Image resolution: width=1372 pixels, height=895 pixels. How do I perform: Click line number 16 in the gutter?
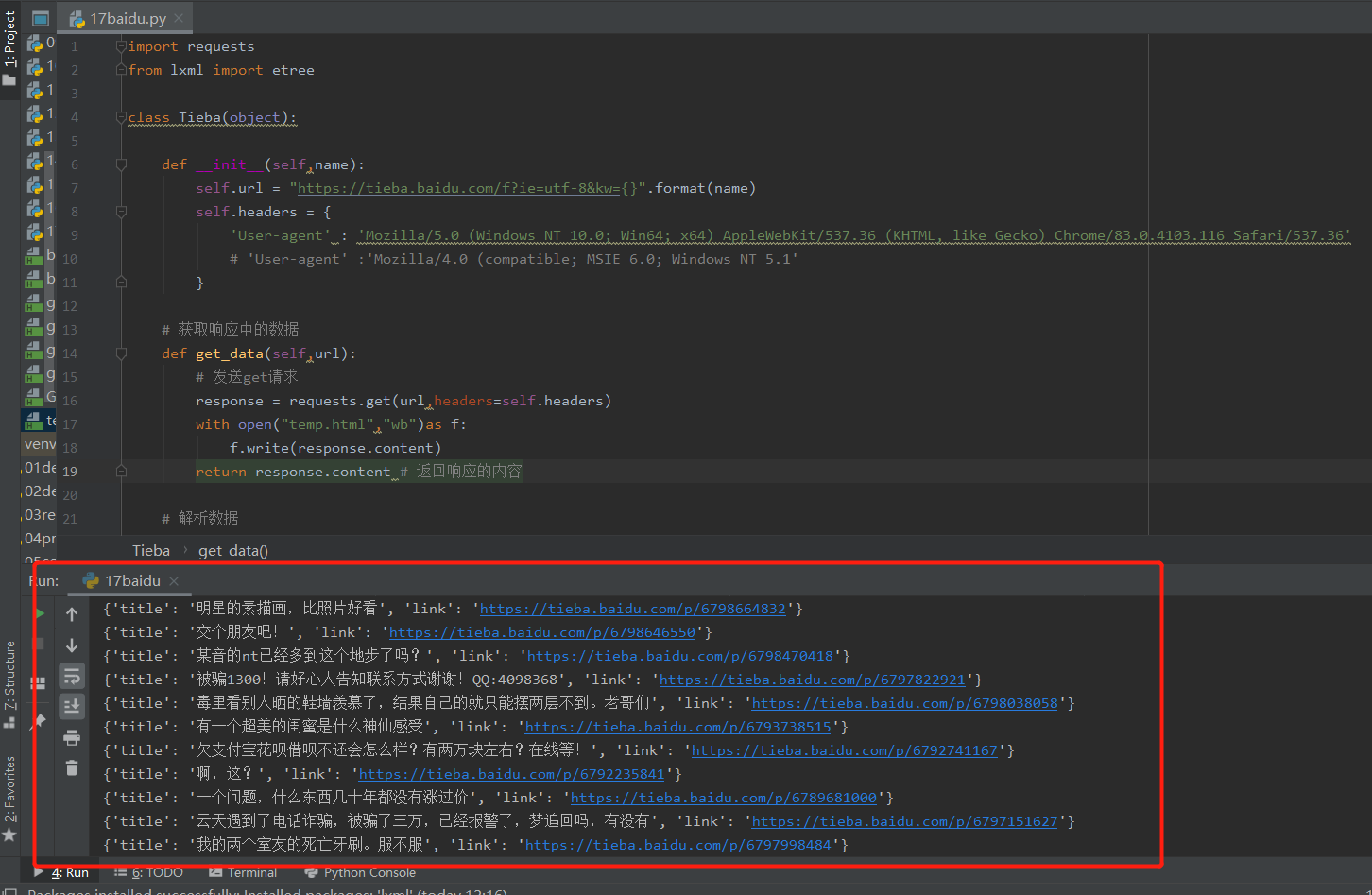pos(71,401)
